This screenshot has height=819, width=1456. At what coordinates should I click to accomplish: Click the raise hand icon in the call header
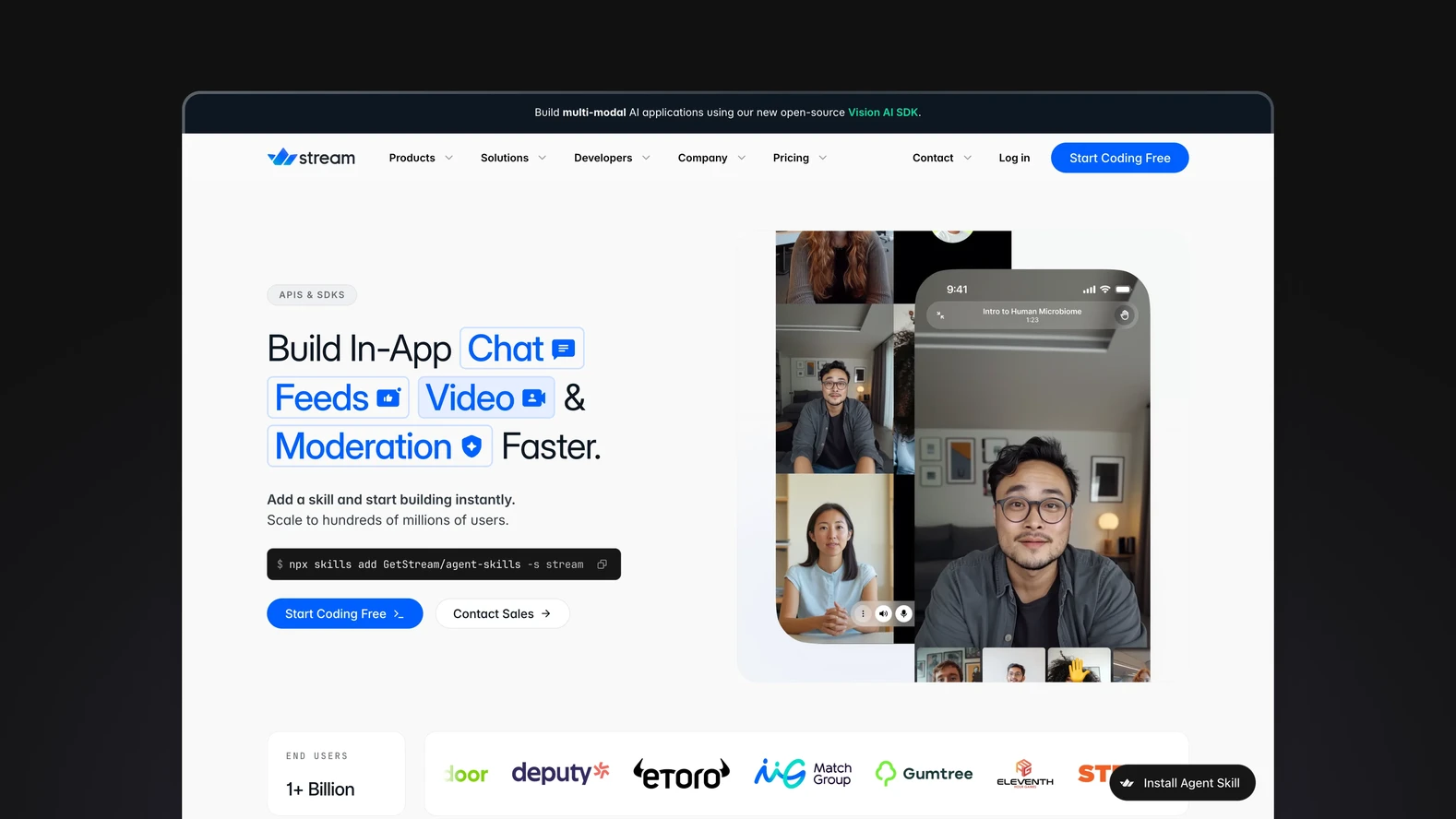tap(1124, 315)
